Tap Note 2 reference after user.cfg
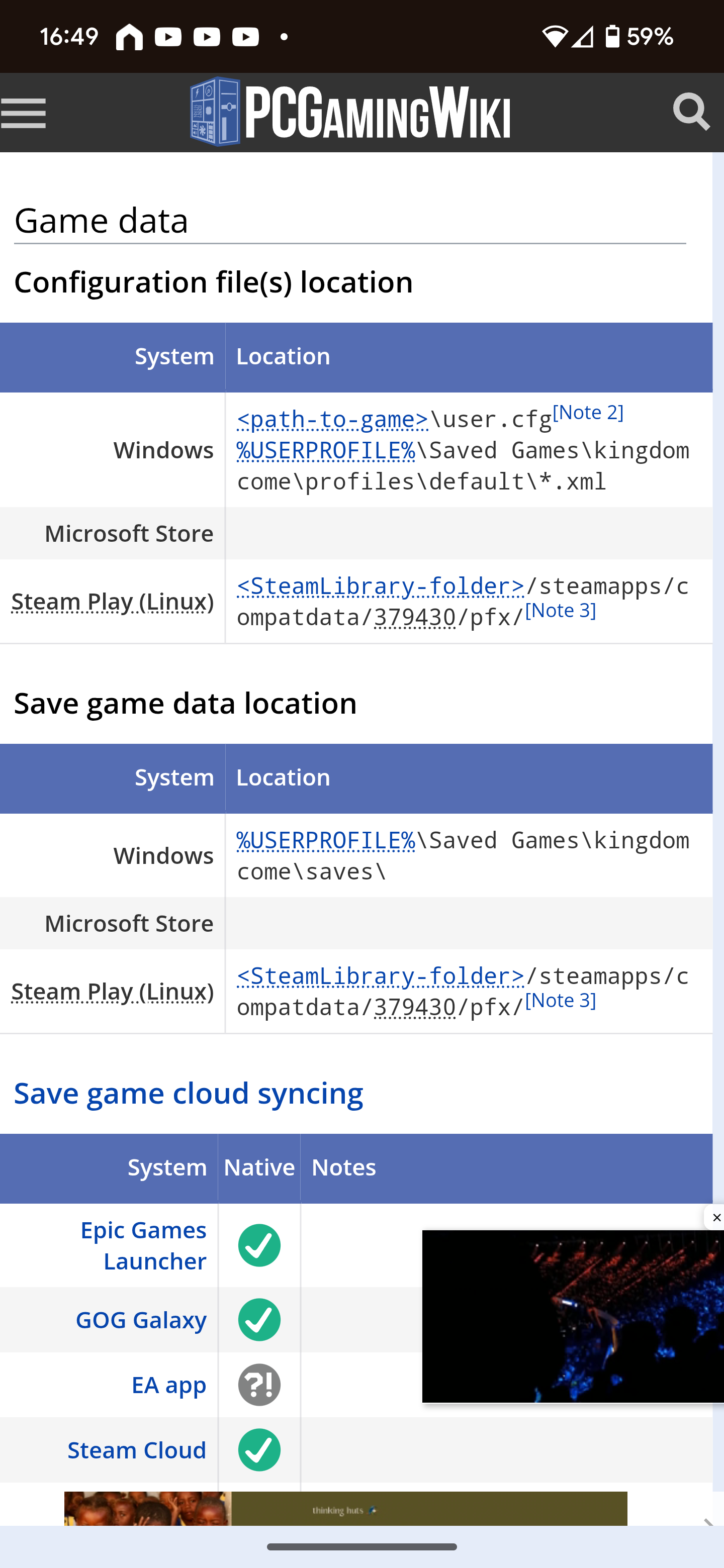Image resolution: width=724 pixels, height=1568 pixels. tap(588, 413)
